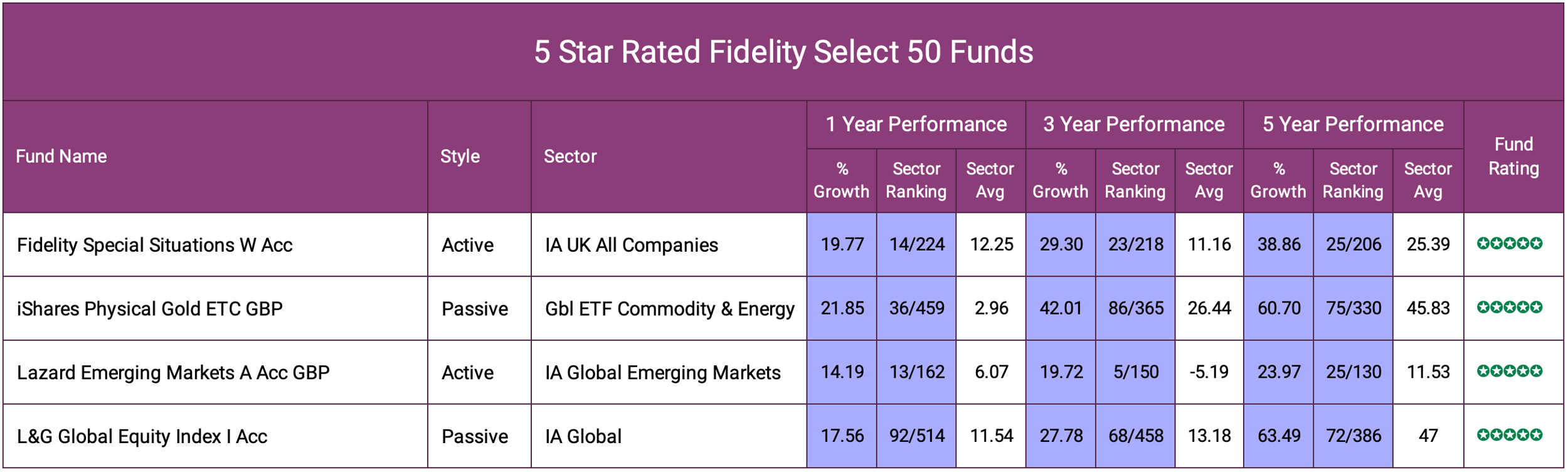Click the 63.49 five-year growth cell
Screen dimensions: 1568x472
pos(1278,436)
